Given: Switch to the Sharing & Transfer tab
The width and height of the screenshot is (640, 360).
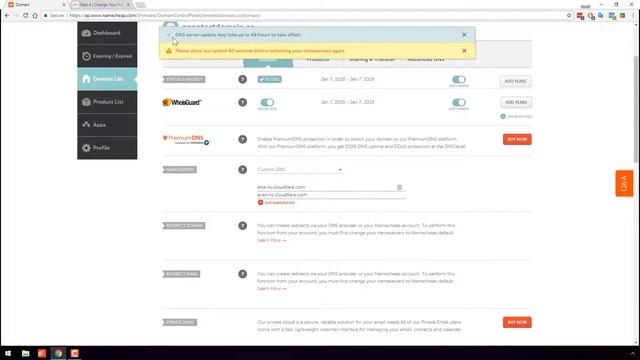Looking at the screenshot, I should point(371,60).
